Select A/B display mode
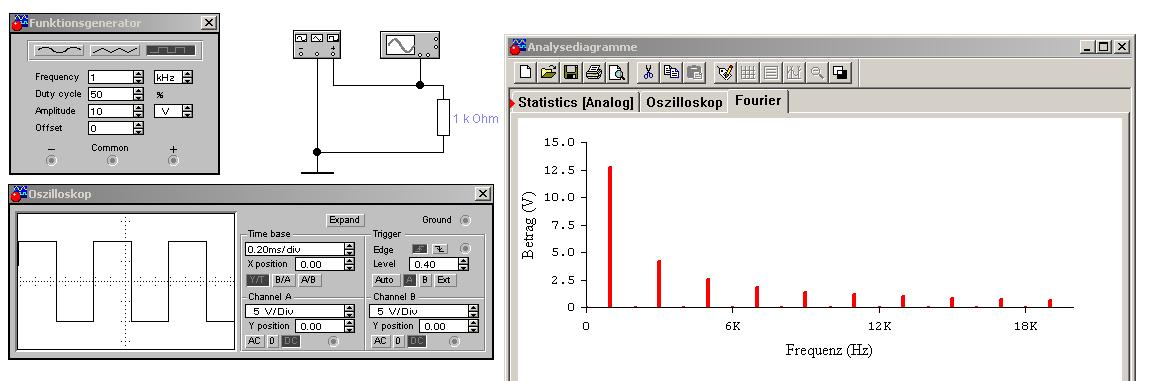The height and width of the screenshot is (381, 1153). (309, 280)
